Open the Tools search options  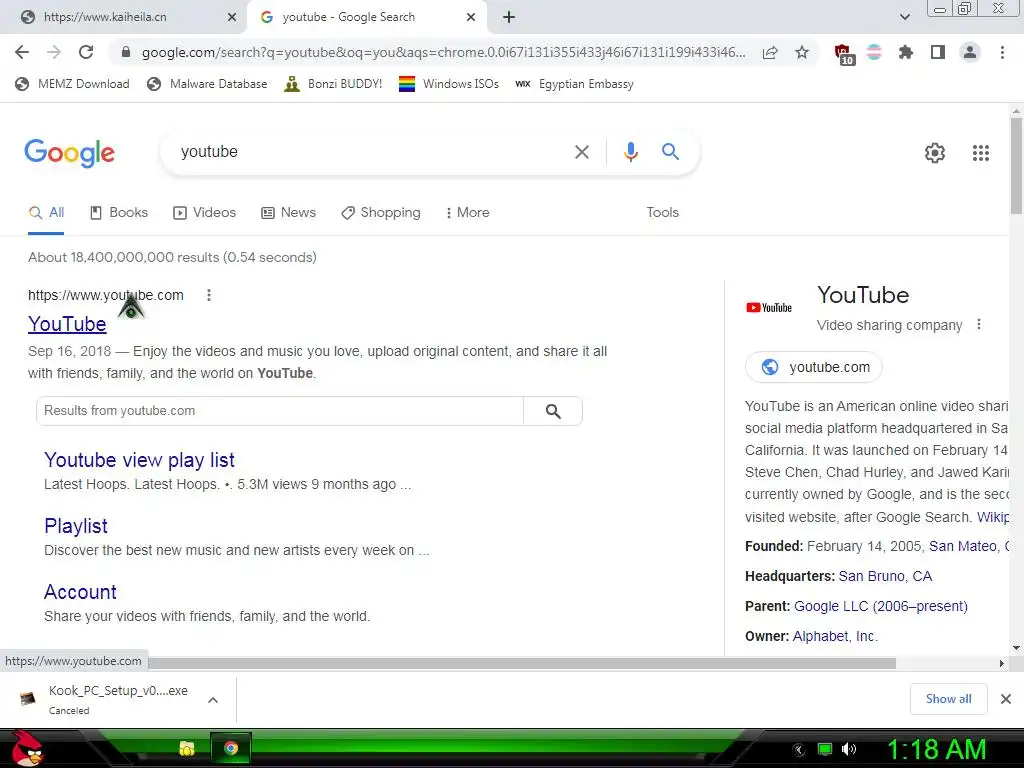[x=662, y=212]
